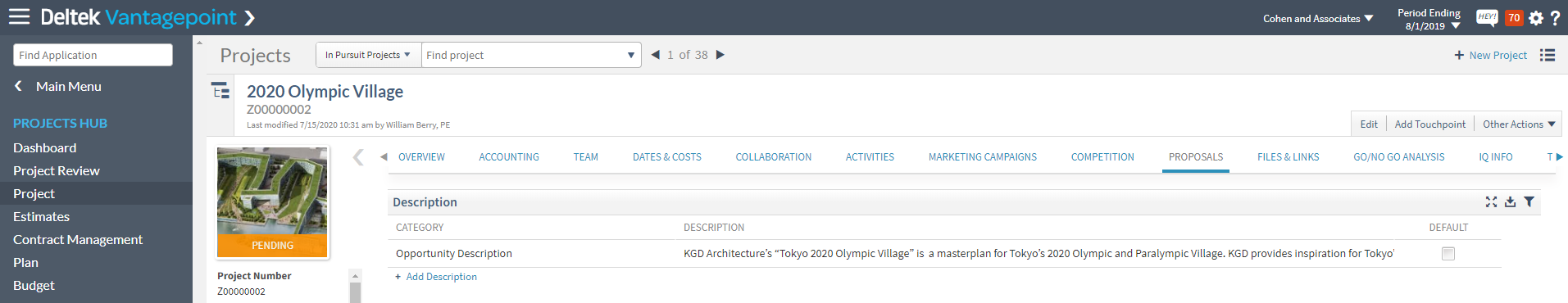This screenshot has width=1568, height=303.
Task: Click the Opportunity Description category cell
Action: pyautogui.click(x=454, y=254)
